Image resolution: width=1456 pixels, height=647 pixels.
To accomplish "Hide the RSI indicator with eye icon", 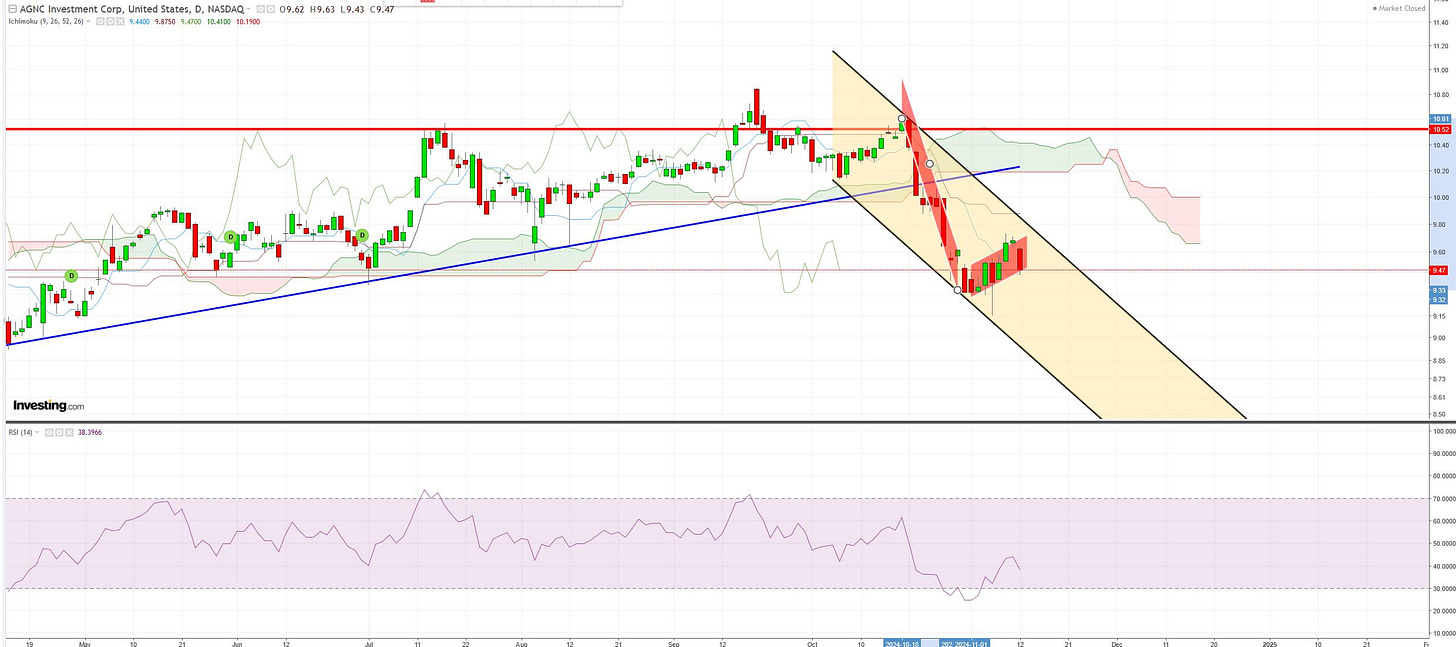I will point(49,432).
